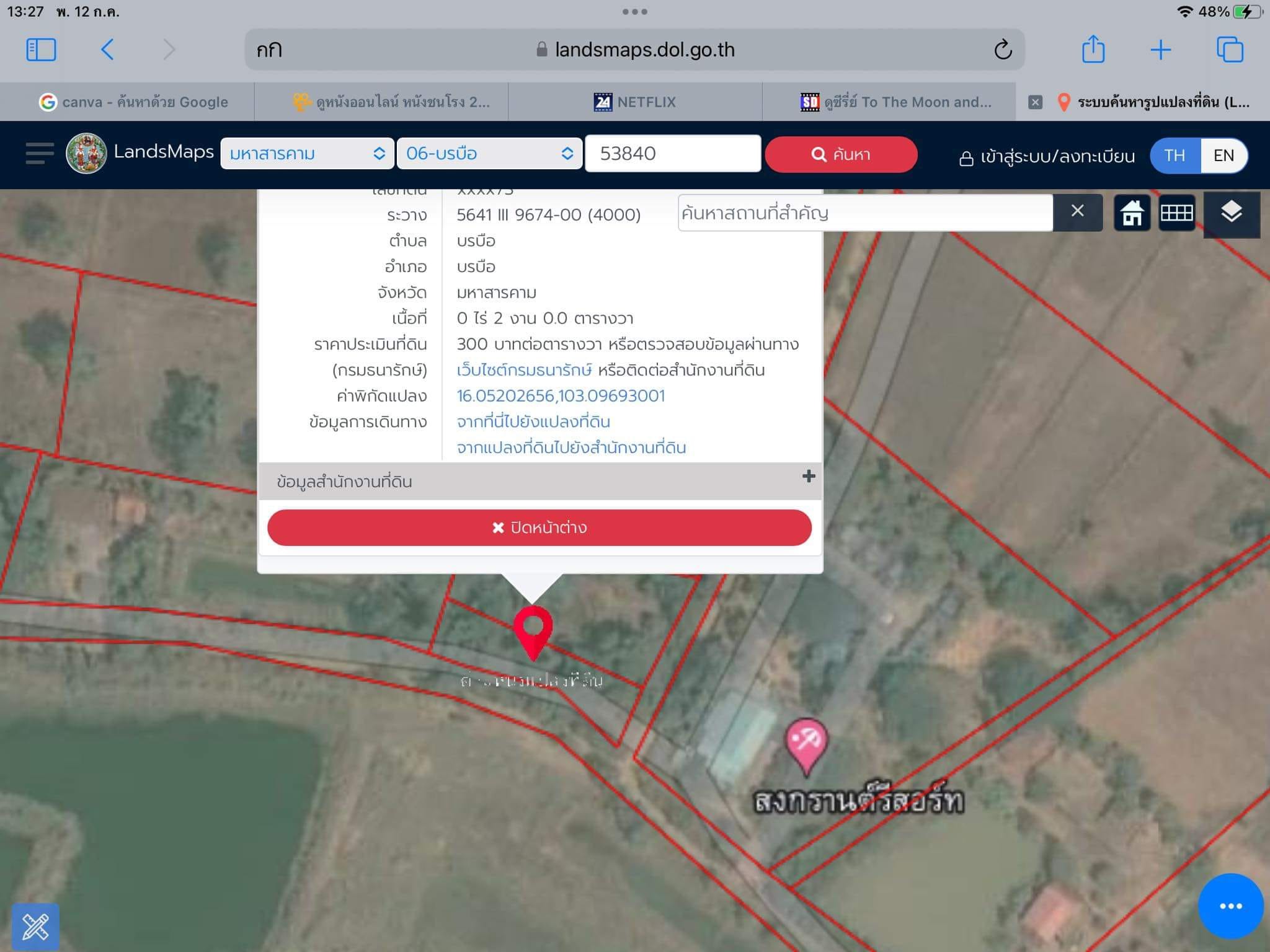Image resolution: width=1270 pixels, height=952 pixels.
Task: Select the measurement ruler tool
Action: pyautogui.click(x=35, y=927)
